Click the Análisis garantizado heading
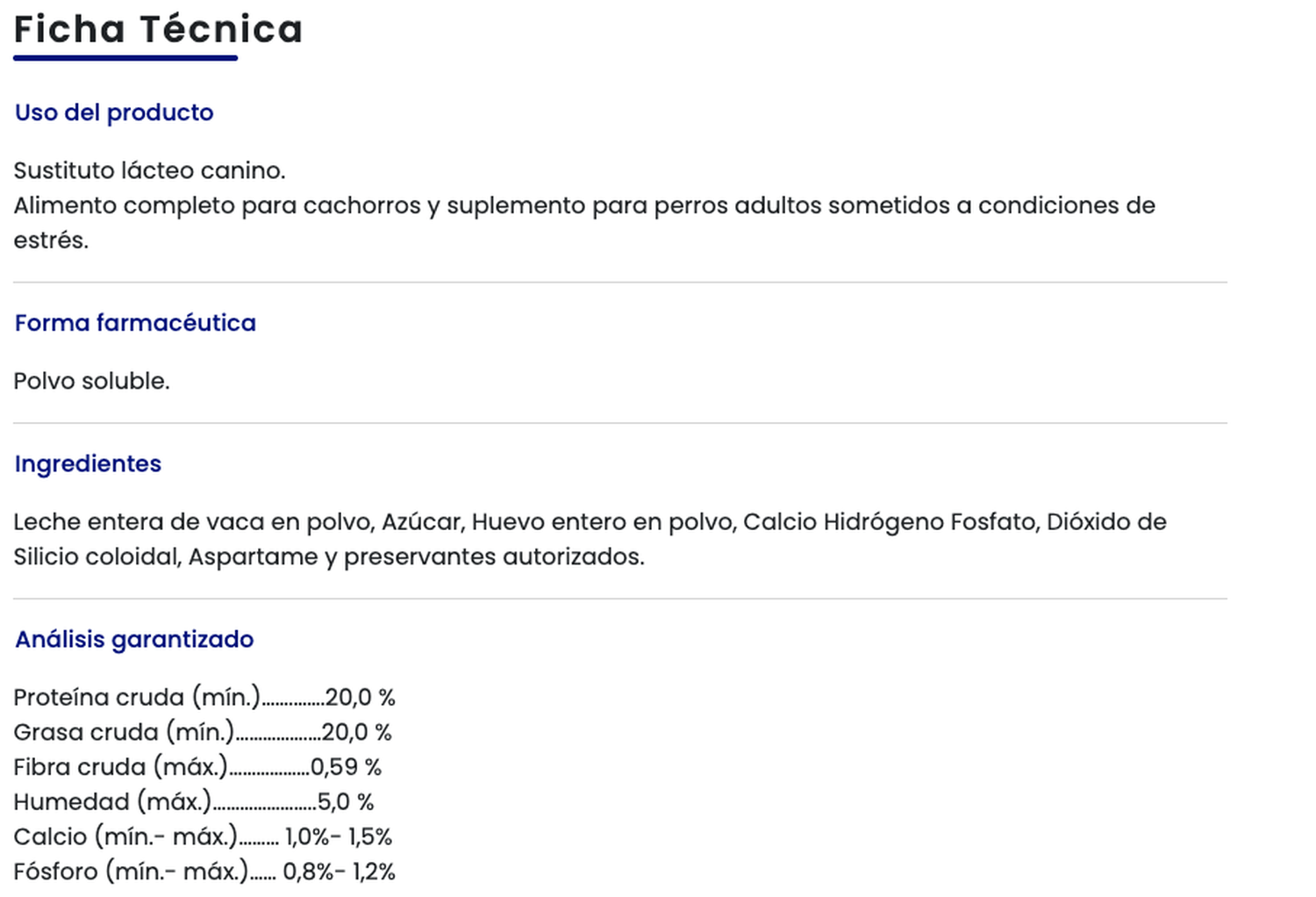Viewport: 1316px width, 897px height. pos(134,639)
